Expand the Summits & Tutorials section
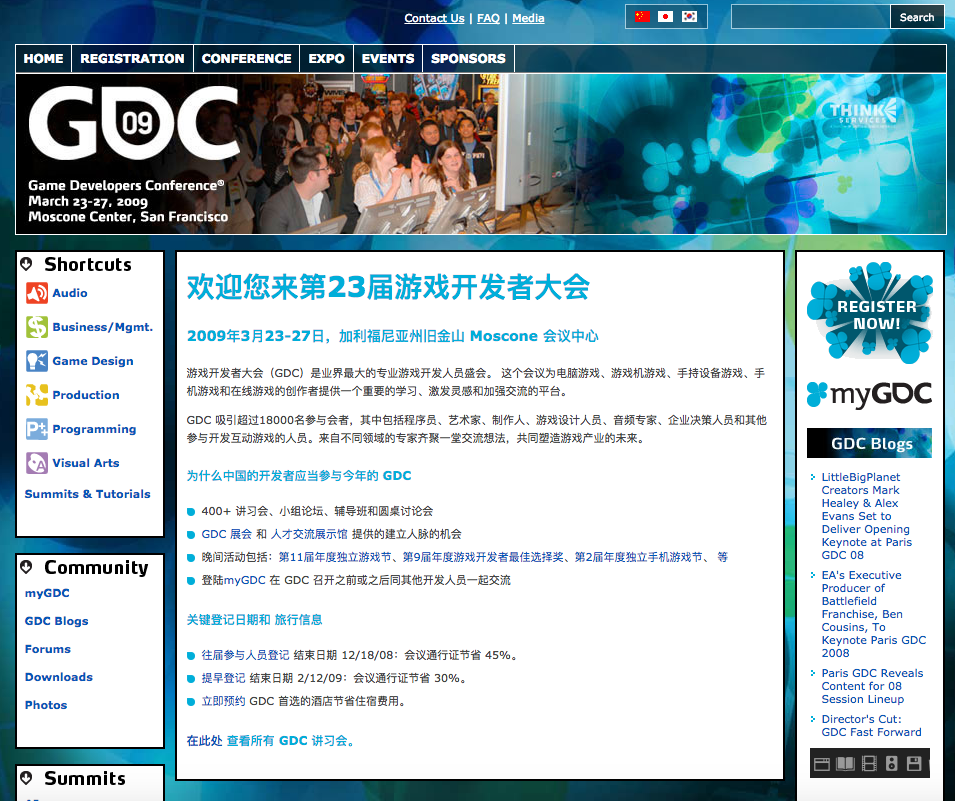The width and height of the screenshot is (955, 801). [x=87, y=494]
